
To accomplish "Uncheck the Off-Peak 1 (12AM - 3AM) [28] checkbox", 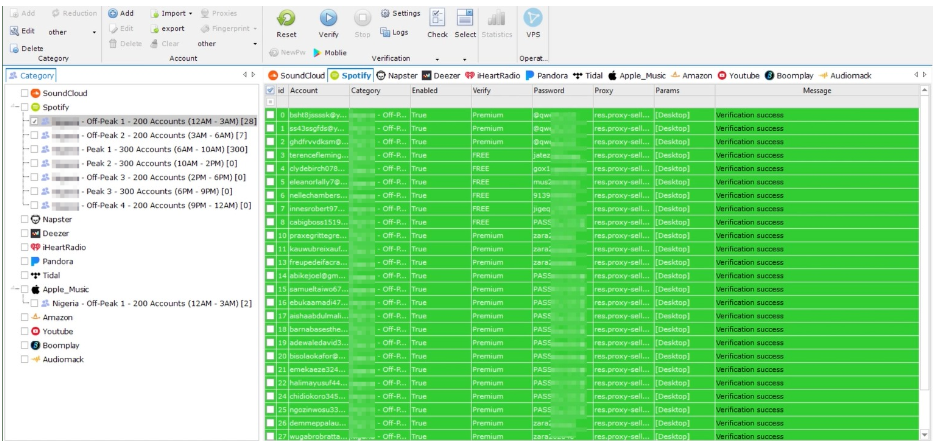I will point(35,121).
